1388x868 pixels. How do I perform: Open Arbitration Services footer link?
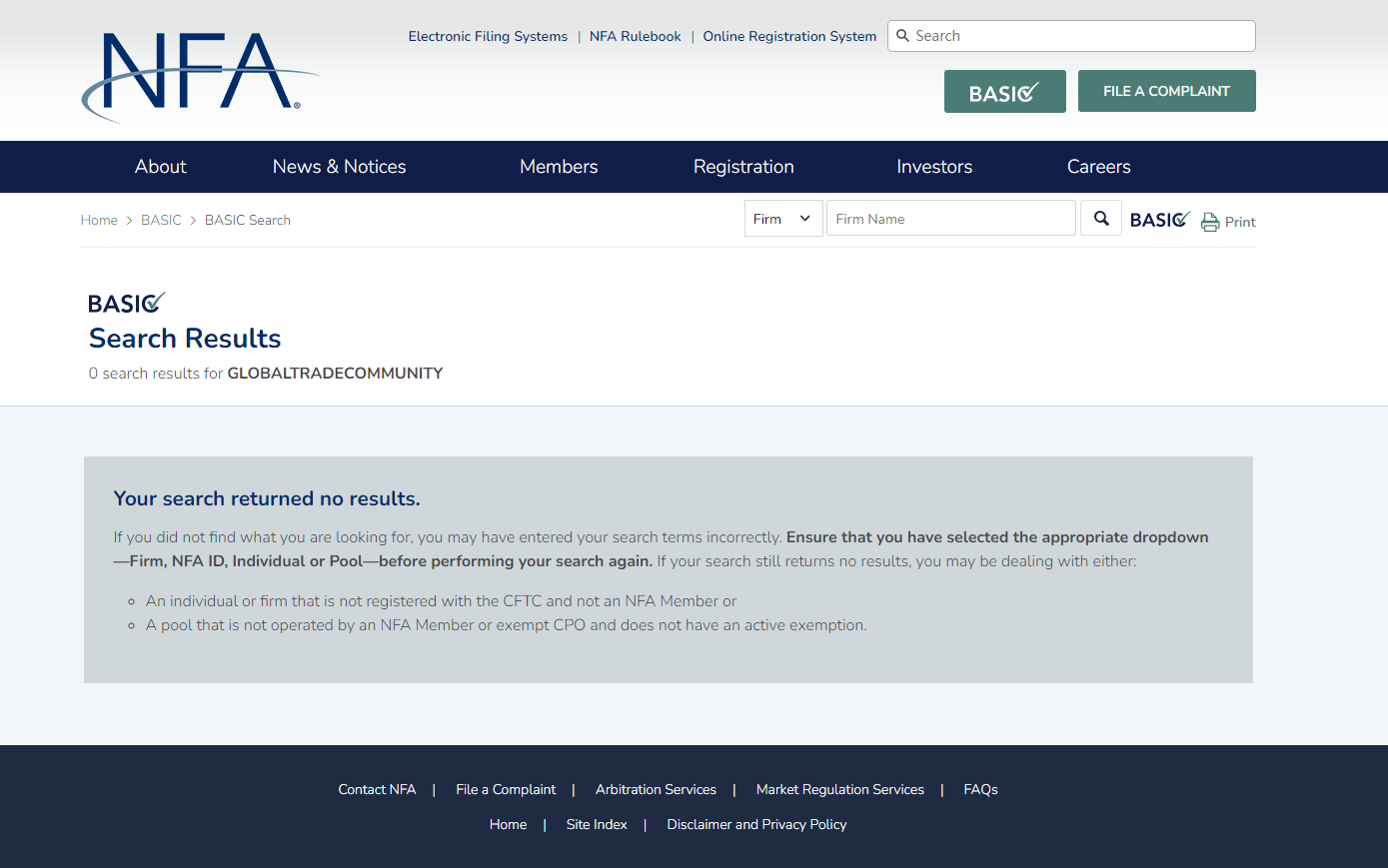(x=656, y=790)
